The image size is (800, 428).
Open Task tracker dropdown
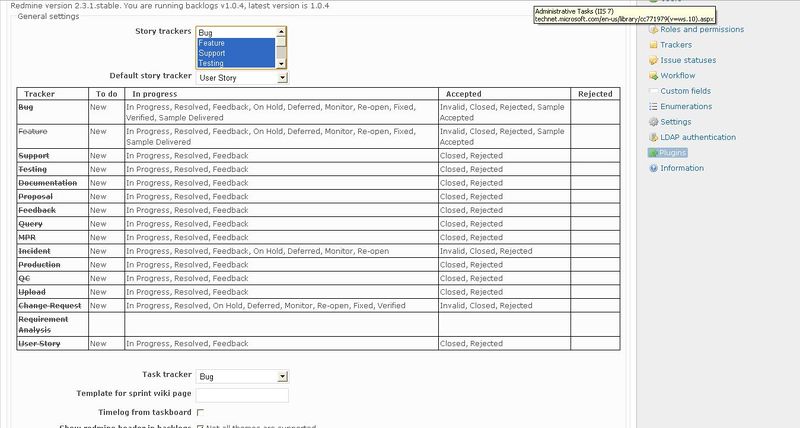coord(242,376)
